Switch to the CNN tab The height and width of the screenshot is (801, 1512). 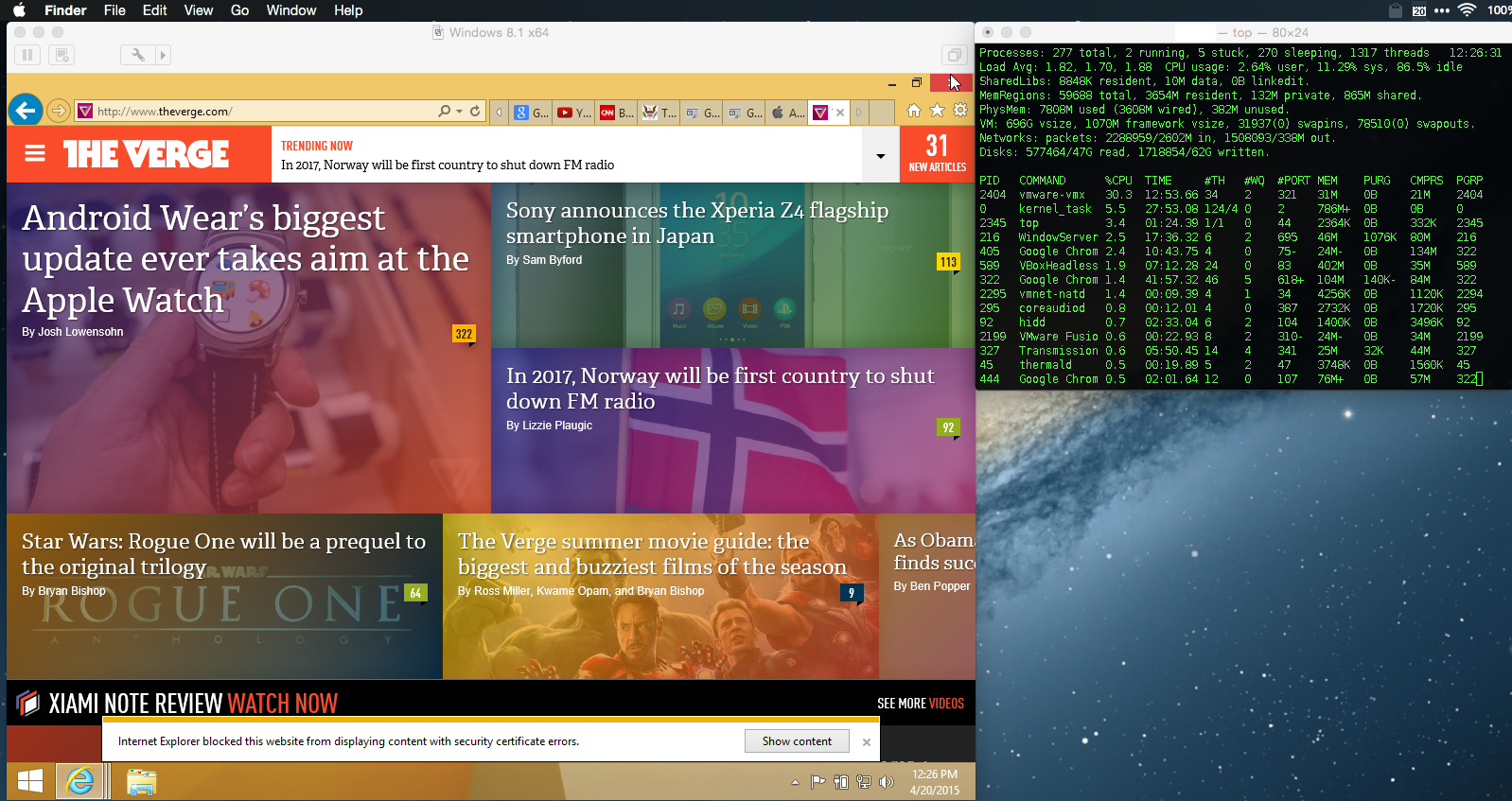pyautogui.click(x=617, y=113)
